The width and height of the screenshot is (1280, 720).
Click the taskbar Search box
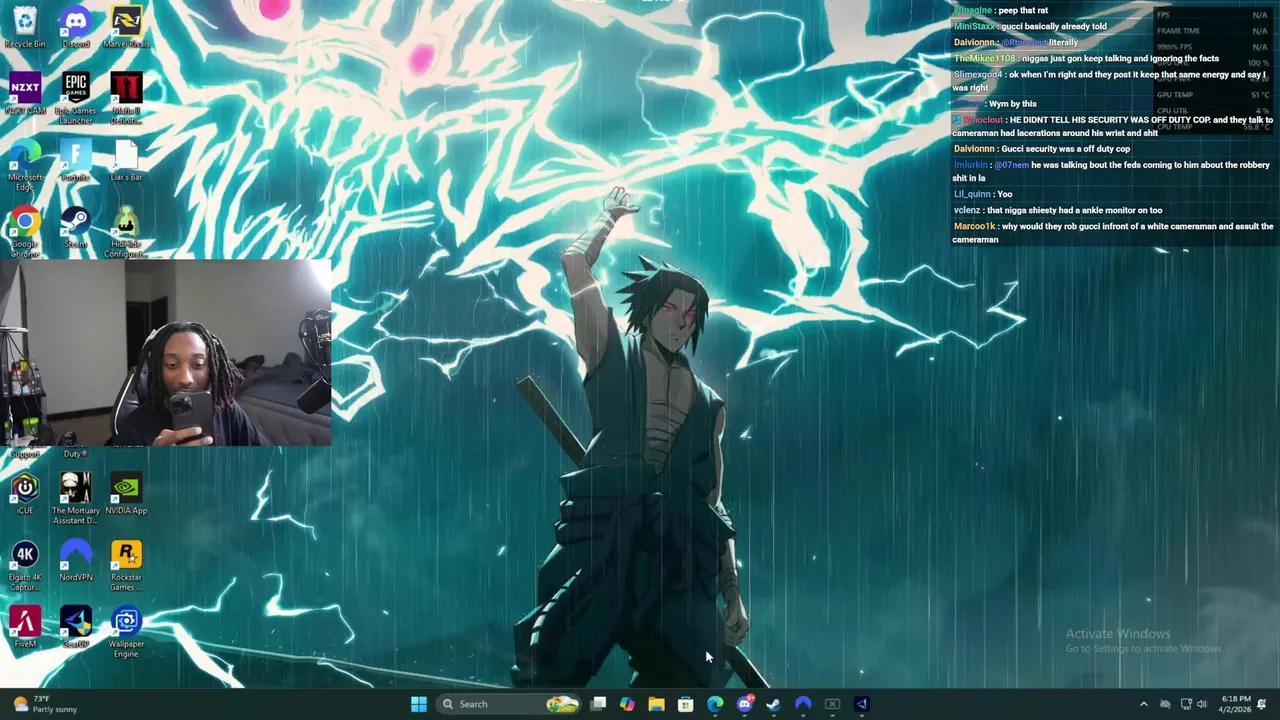(510, 704)
